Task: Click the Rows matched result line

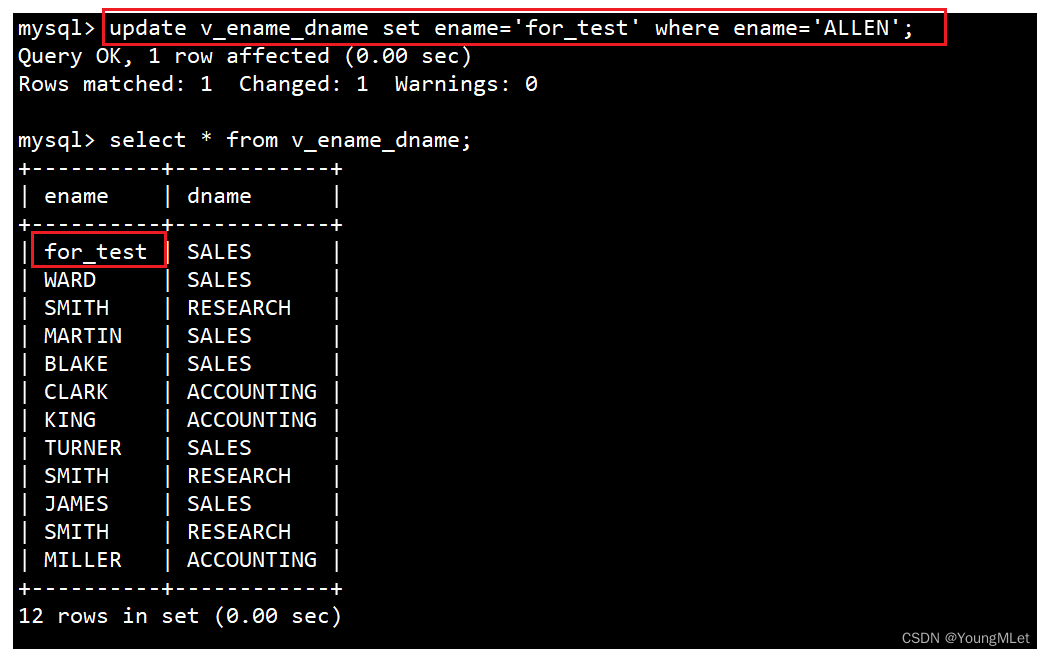Action: tap(278, 84)
